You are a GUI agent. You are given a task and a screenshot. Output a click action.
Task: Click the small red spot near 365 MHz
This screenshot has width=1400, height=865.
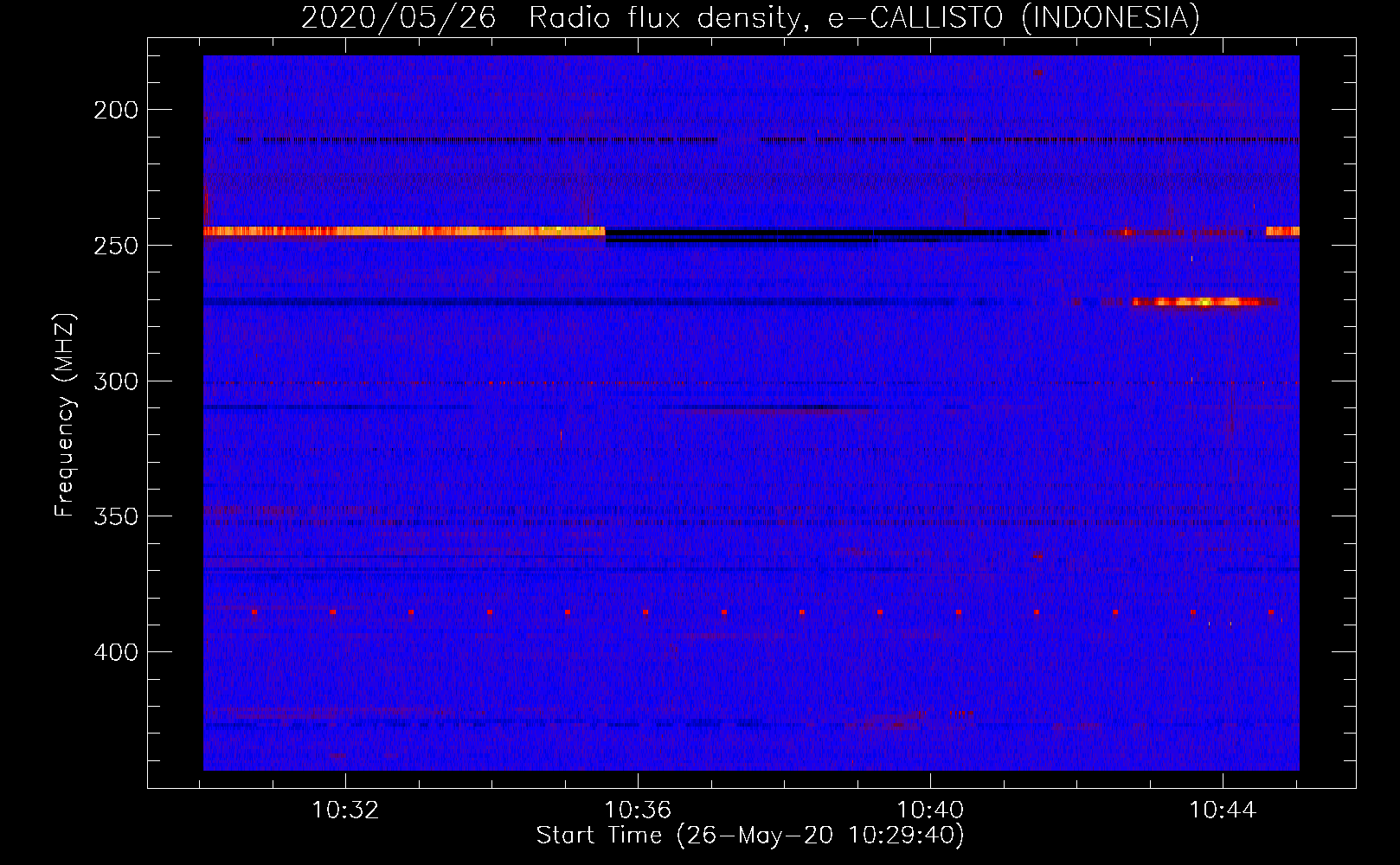tap(1037, 555)
